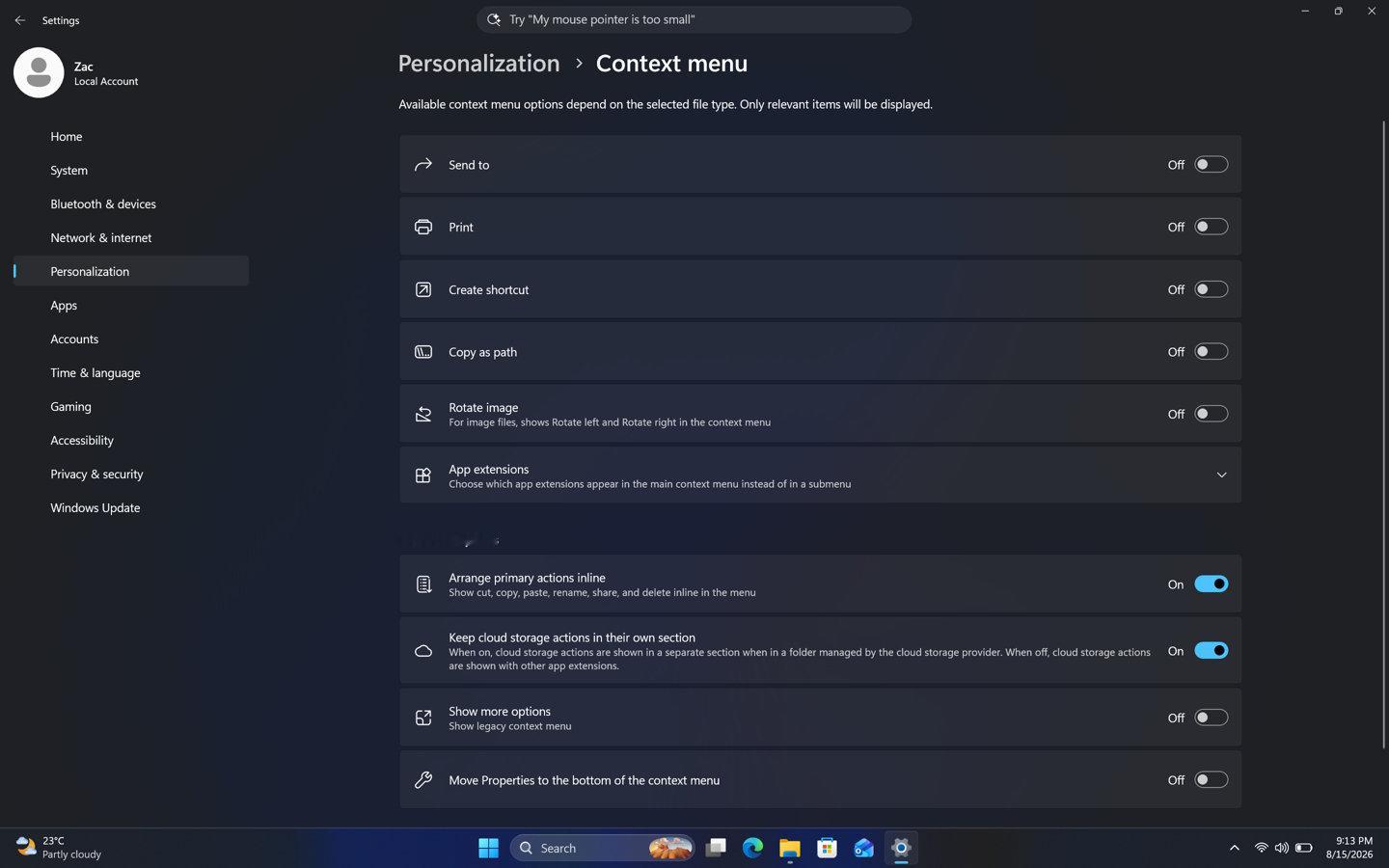Enable Show more options legacy menu
Screen dimensions: 1389x868
point(1211,718)
